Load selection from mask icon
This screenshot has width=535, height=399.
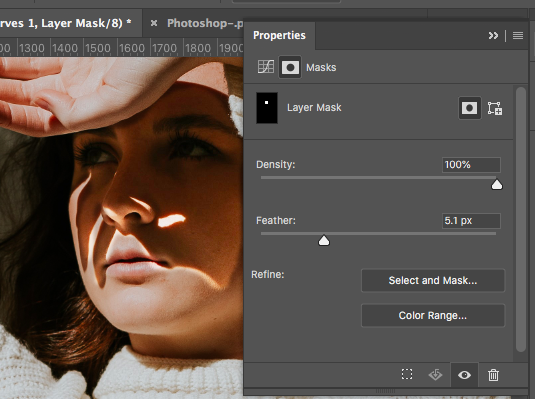[x=407, y=374]
